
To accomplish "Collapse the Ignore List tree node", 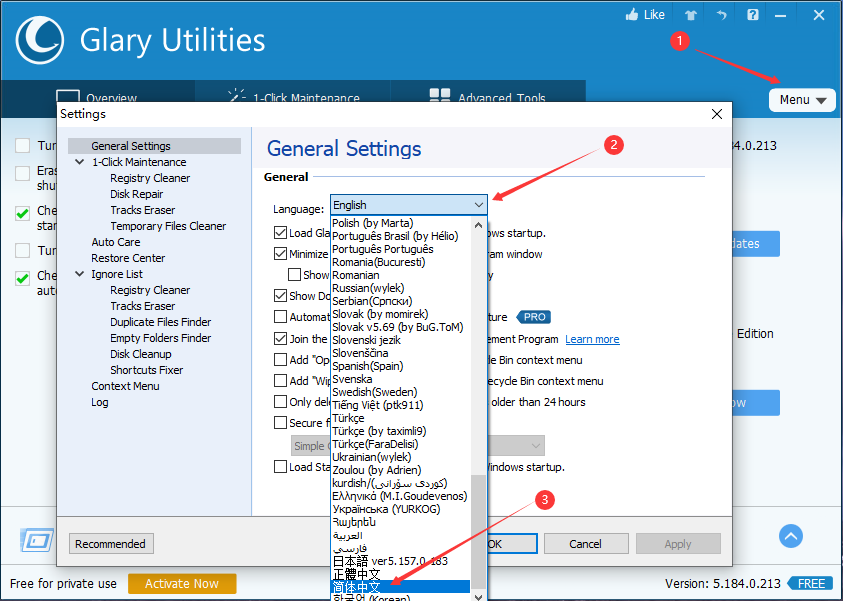I will [80, 274].
